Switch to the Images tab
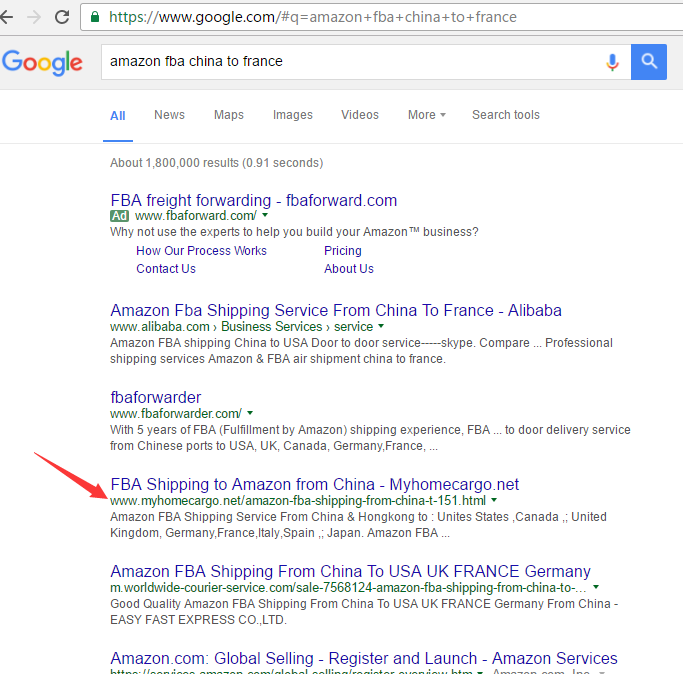683x674 pixels. click(x=293, y=115)
